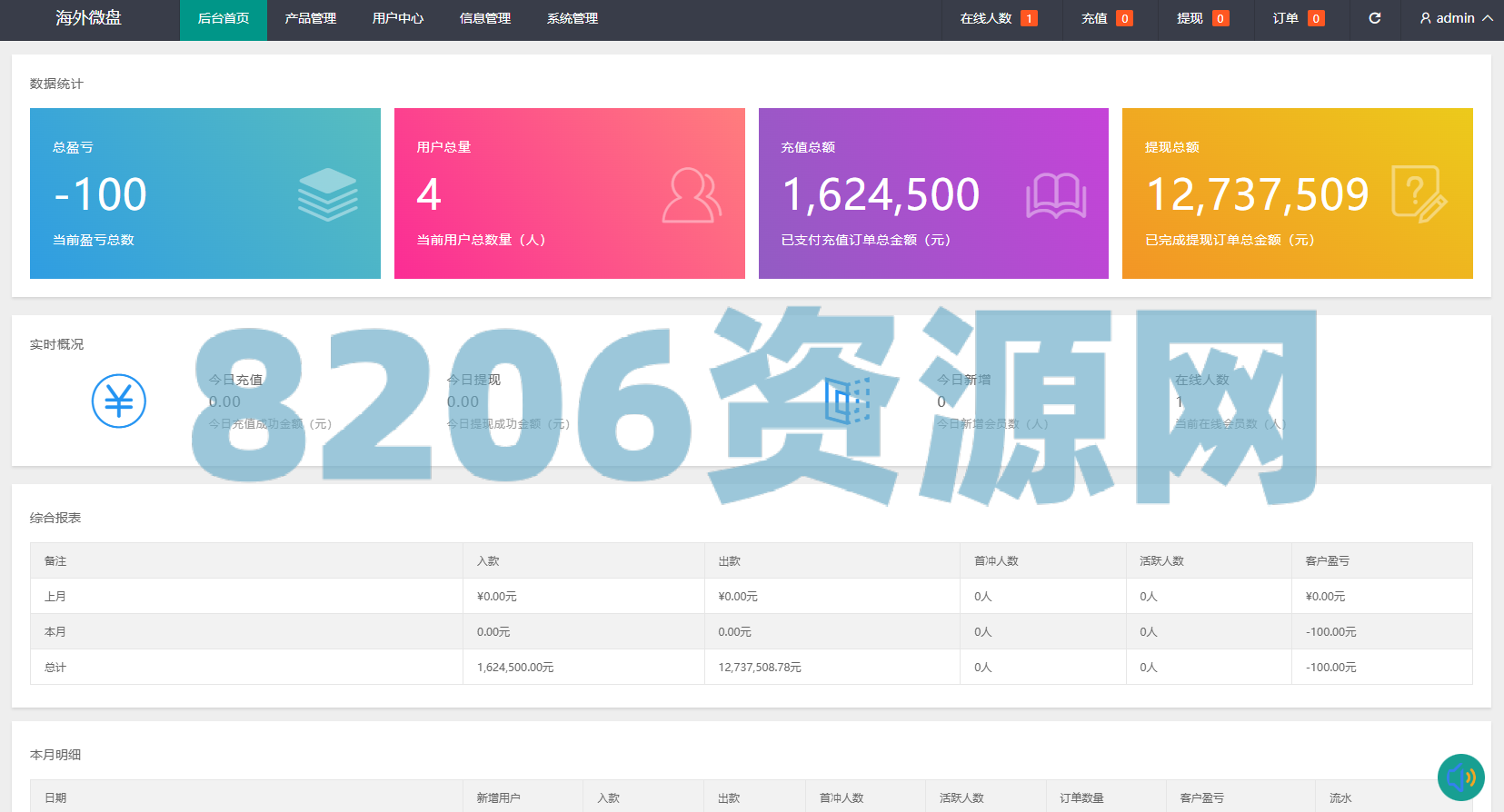Click the 实时概况 section heading
The image size is (1504, 812).
(x=56, y=344)
